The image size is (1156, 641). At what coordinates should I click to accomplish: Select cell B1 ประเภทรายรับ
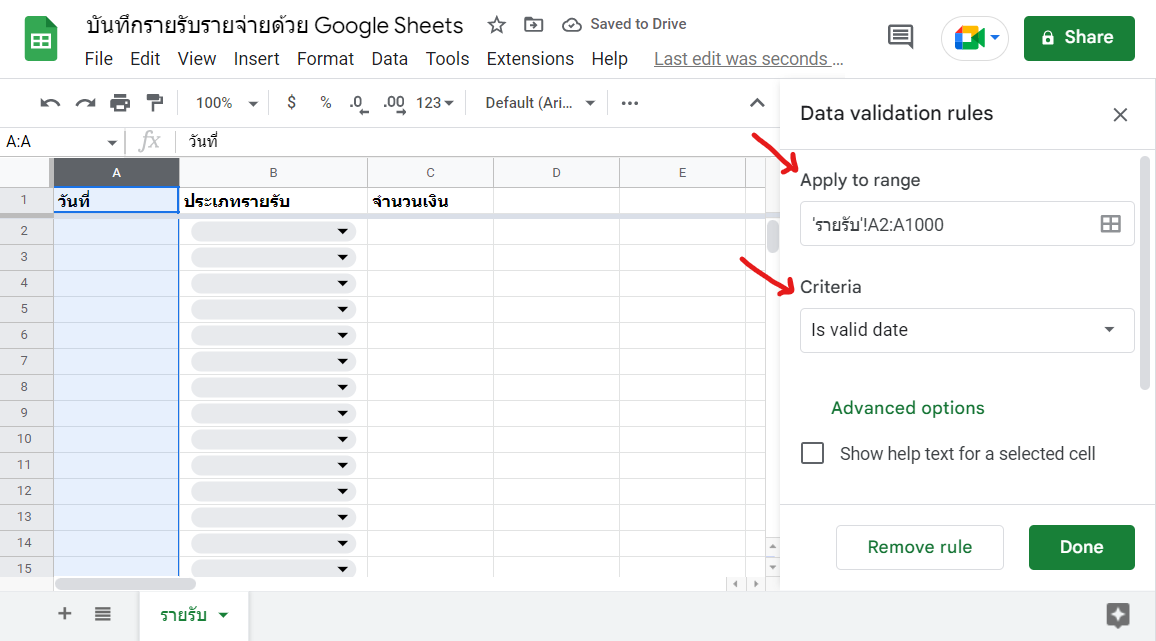[273, 201]
